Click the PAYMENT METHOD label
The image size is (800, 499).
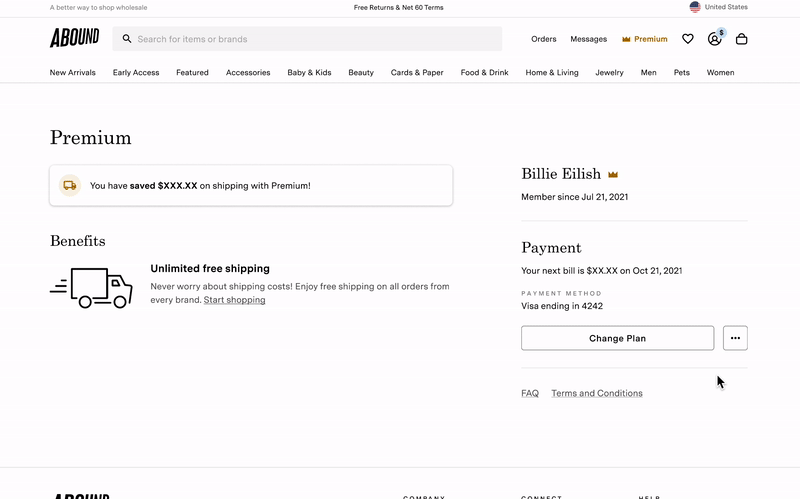(x=561, y=293)
